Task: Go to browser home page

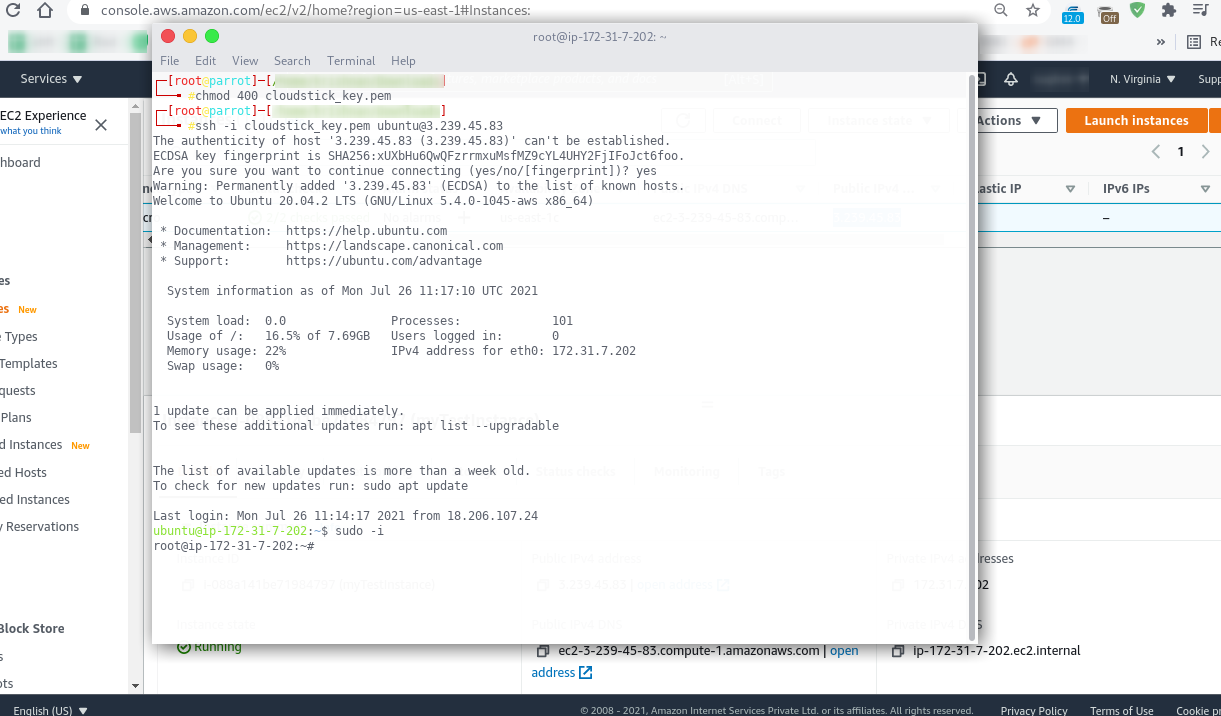Action: point(45,11)
